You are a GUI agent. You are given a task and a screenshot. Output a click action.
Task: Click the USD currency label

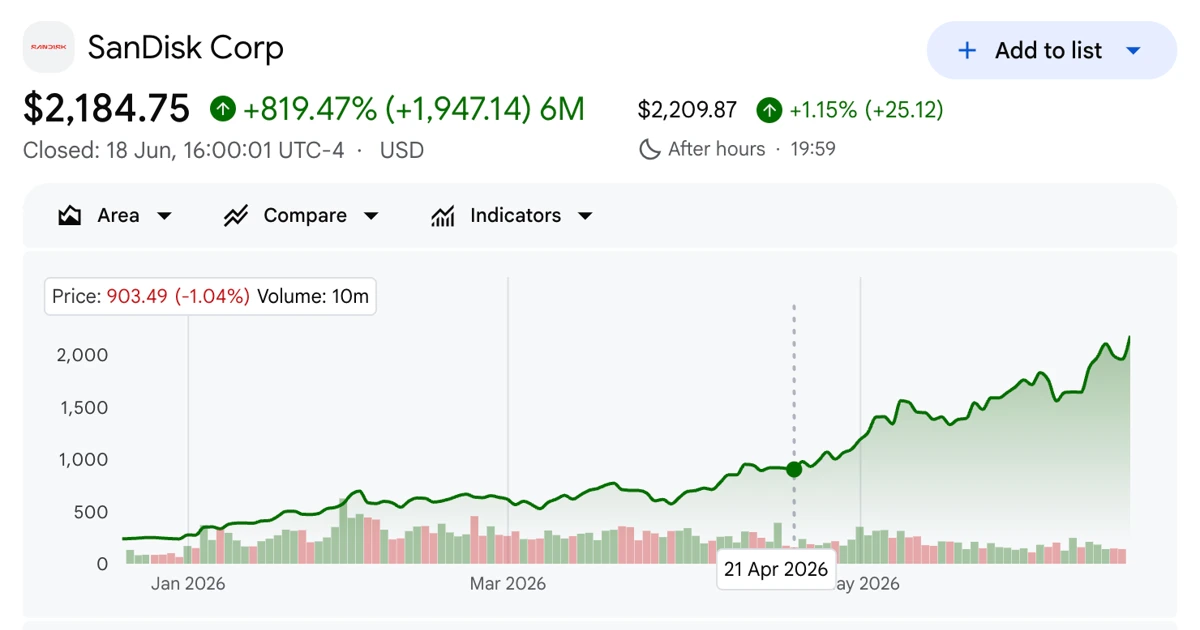coord(402,150)
